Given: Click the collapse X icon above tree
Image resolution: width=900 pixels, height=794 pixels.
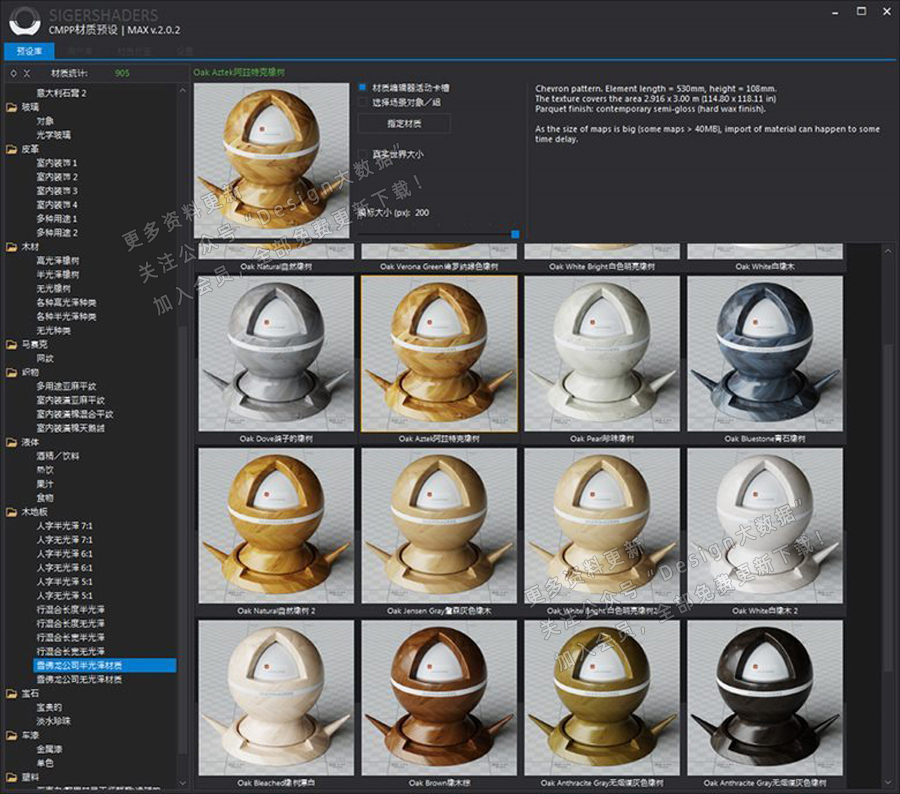Looking at the screenshot, I should (x=27, y=73).
